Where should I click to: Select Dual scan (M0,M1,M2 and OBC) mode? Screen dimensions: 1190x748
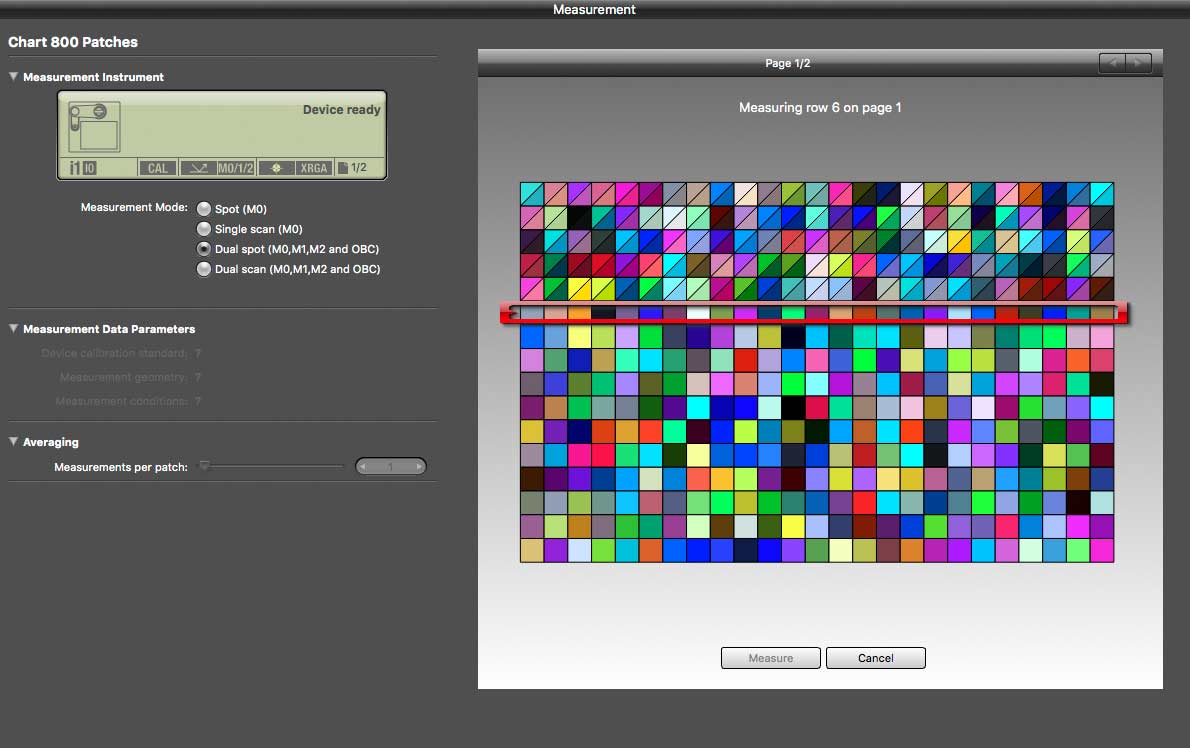[203, 269]
